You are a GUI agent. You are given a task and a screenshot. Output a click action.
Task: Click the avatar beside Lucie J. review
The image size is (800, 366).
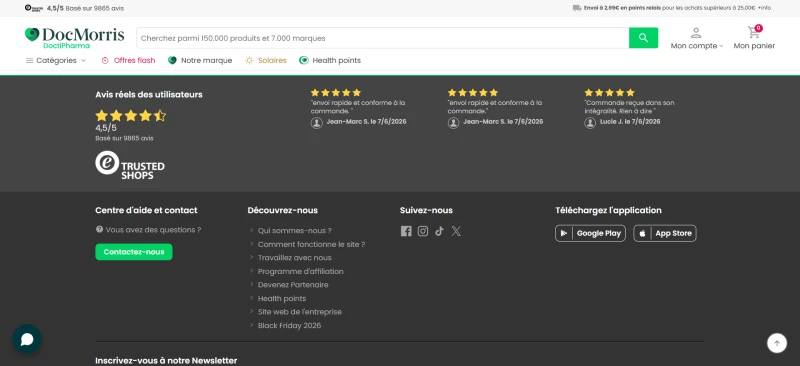(x=590, y=123)
